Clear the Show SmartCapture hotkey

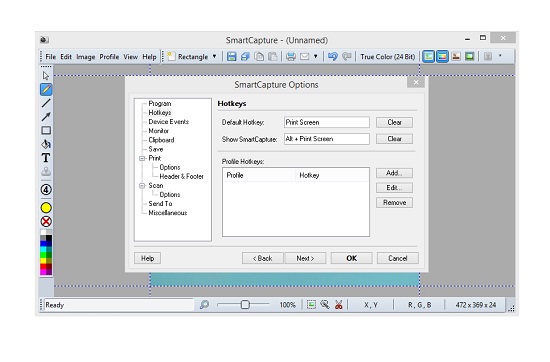(394, 139)
